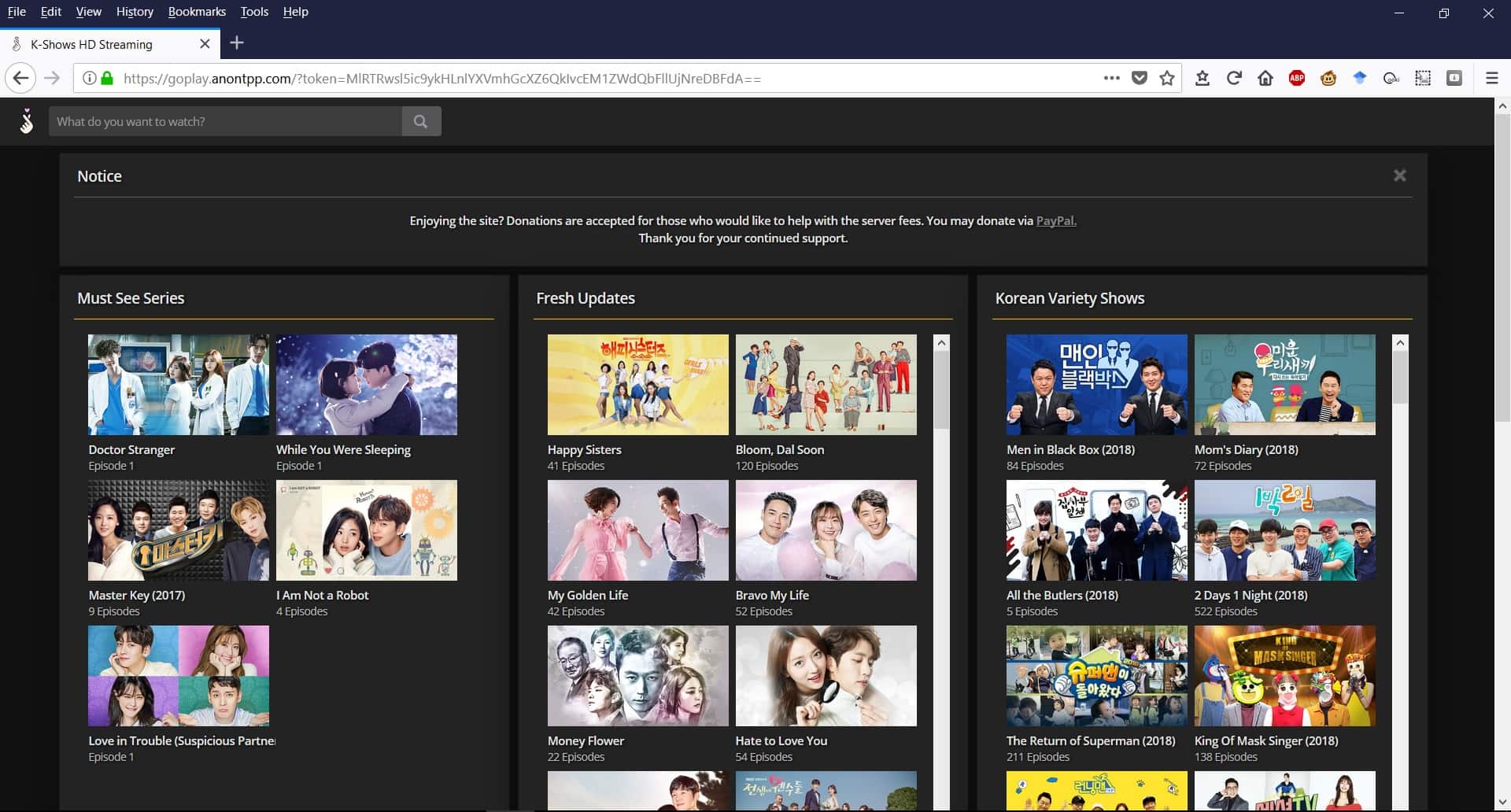Open Men in Black Box (2018) title link
This screenshot has height=812, width=1511.
click(x=1070, y=450)
